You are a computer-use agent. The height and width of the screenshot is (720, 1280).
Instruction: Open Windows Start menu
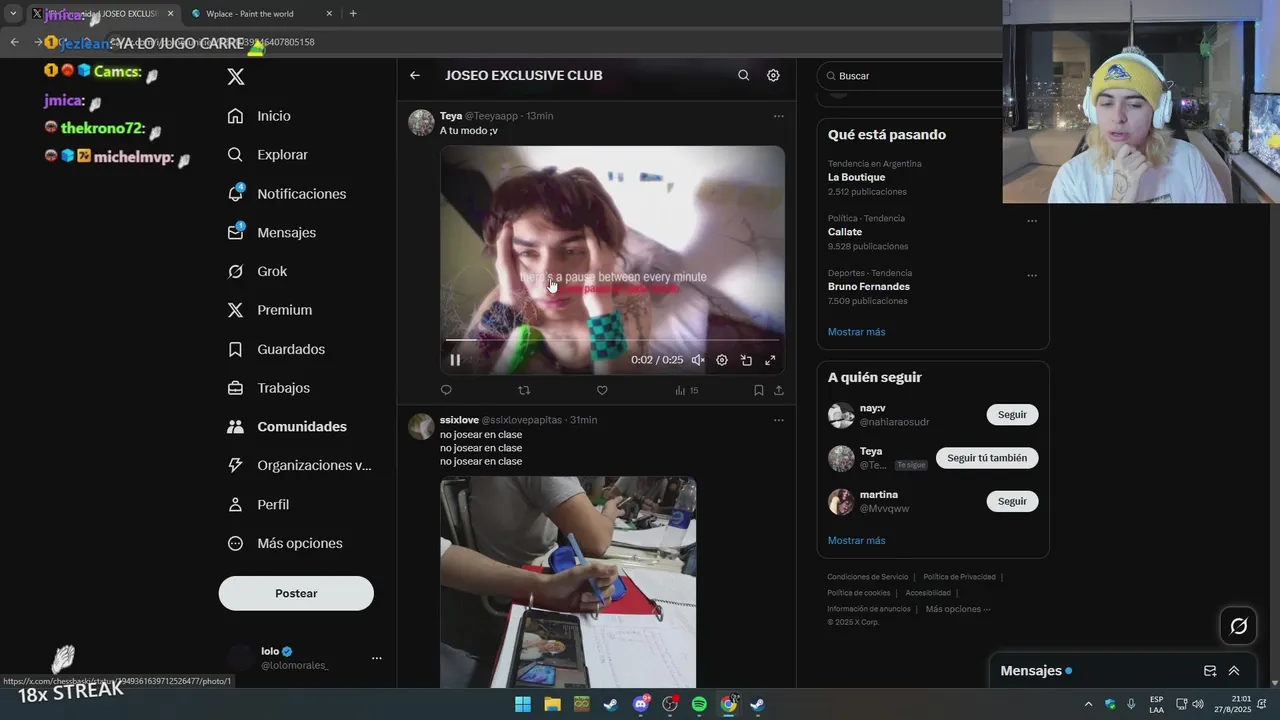523,704
